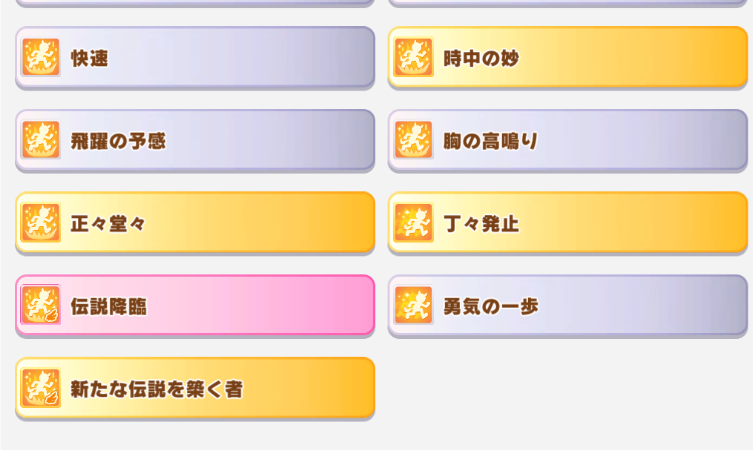
Task: Click the skill icon beside 時中の妙
Action: [x=413, y=57]
